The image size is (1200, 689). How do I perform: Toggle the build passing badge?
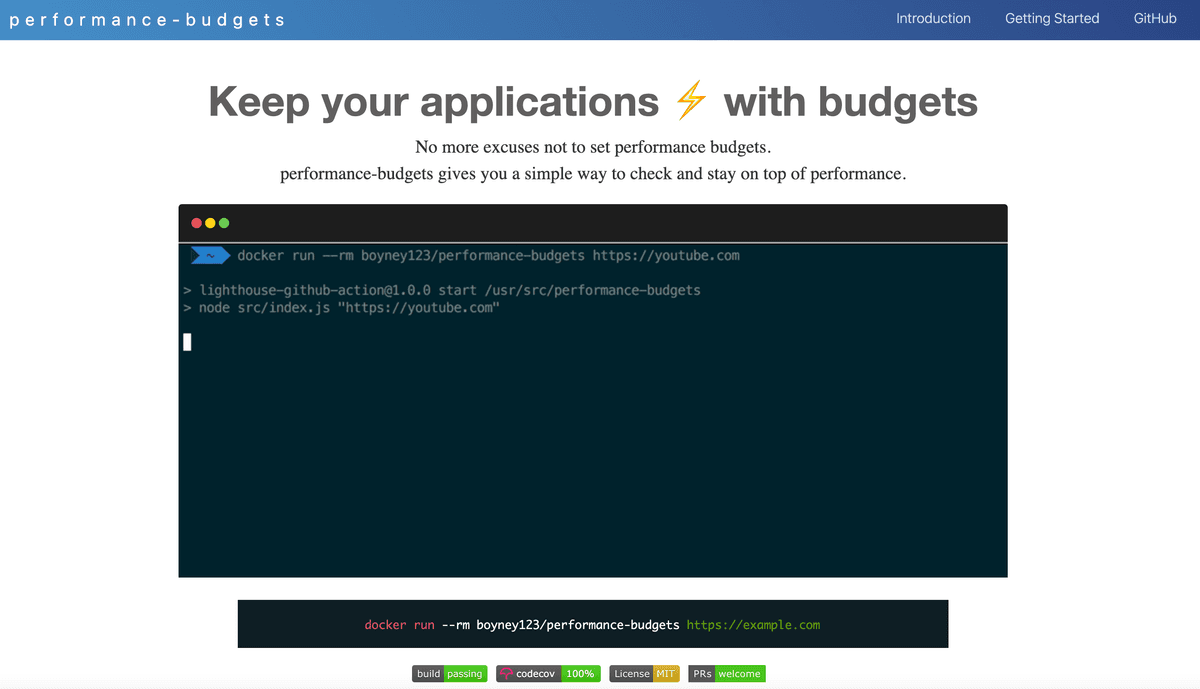click(449, 673)
